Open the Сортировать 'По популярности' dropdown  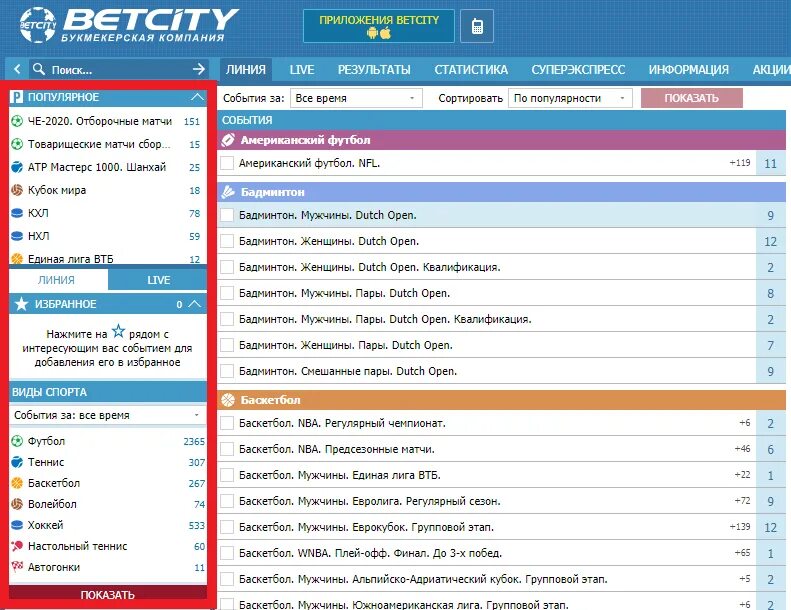click(x=570, y=98)
